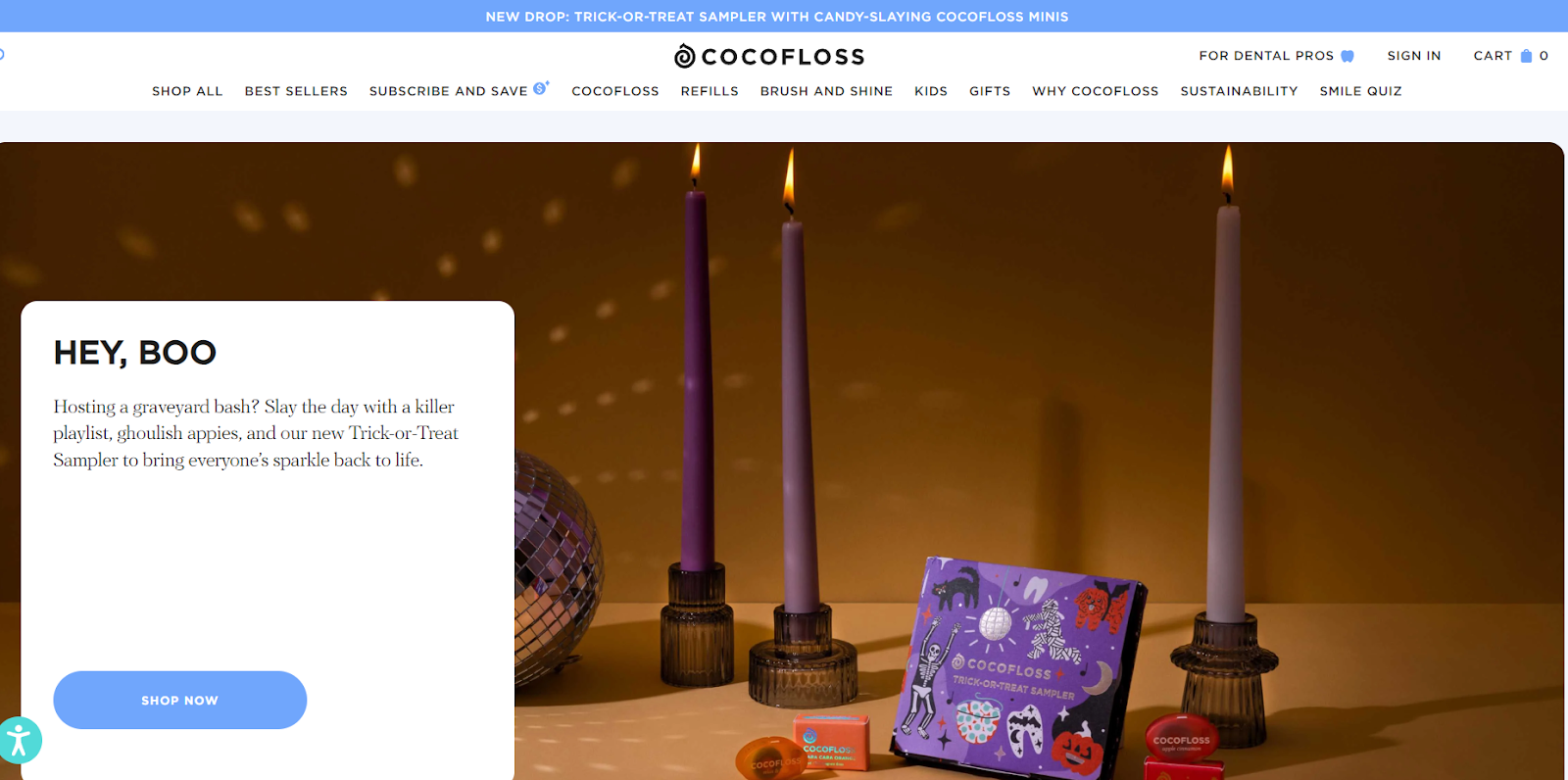Click the Sign In link
1568x780 pixels.
point(1414,56)
